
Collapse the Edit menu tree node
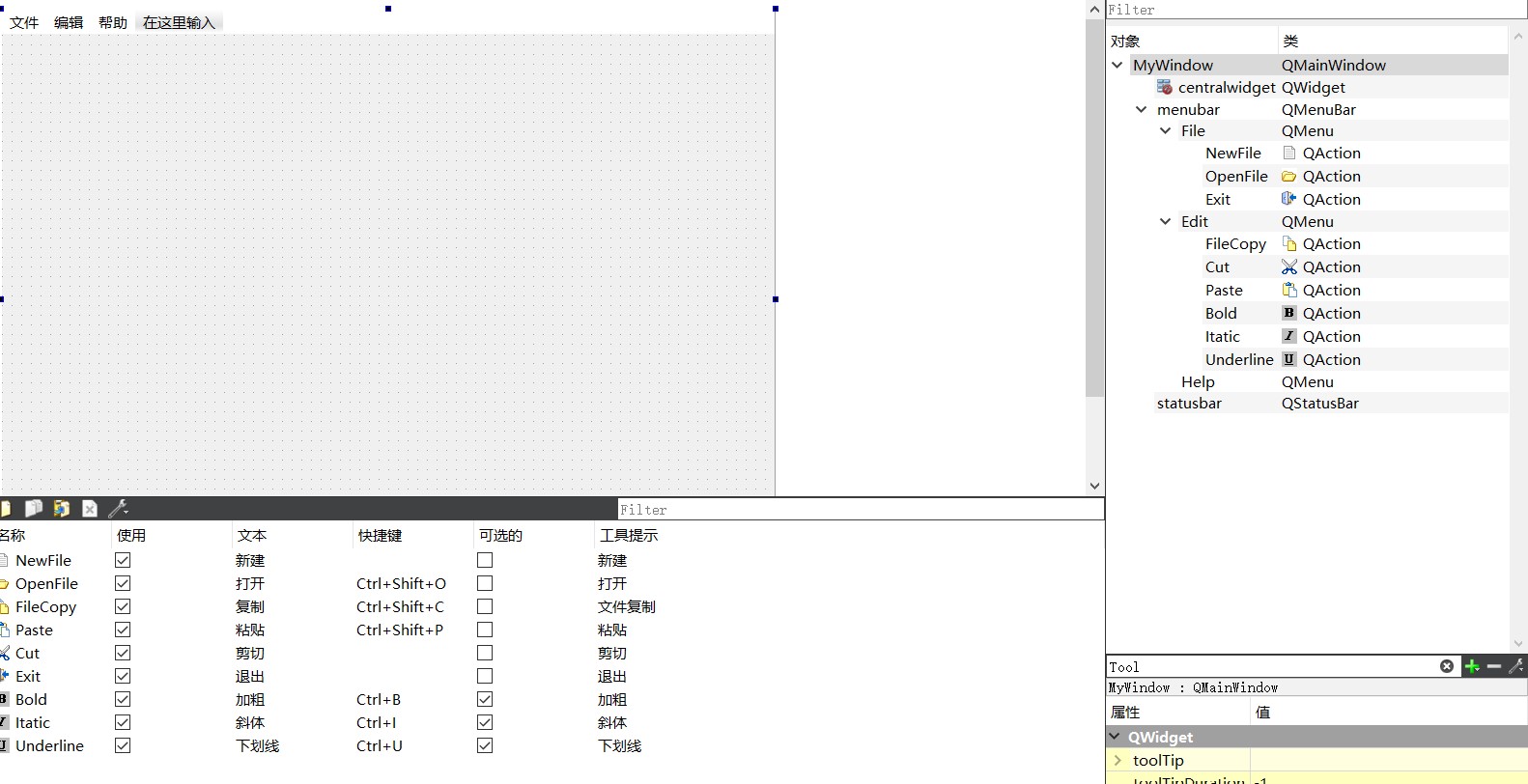1166,221
